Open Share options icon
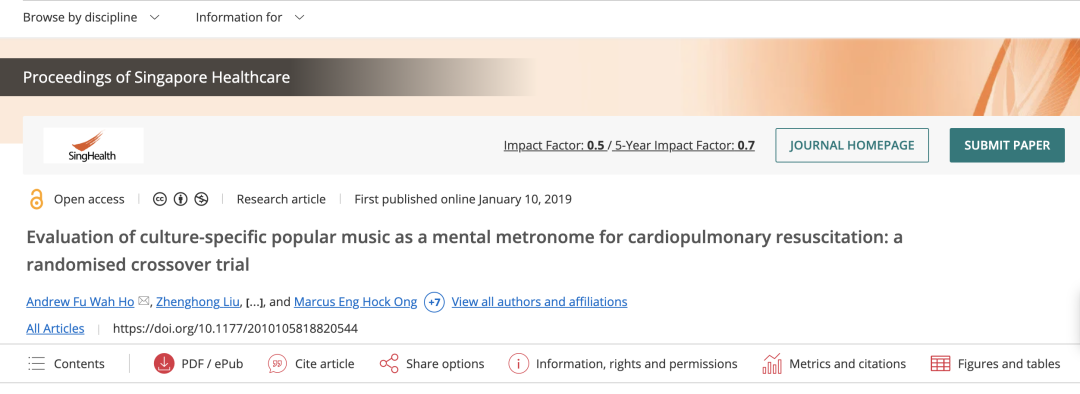The height and width of the screenshot is (394, 1080). tap(389, 364)
